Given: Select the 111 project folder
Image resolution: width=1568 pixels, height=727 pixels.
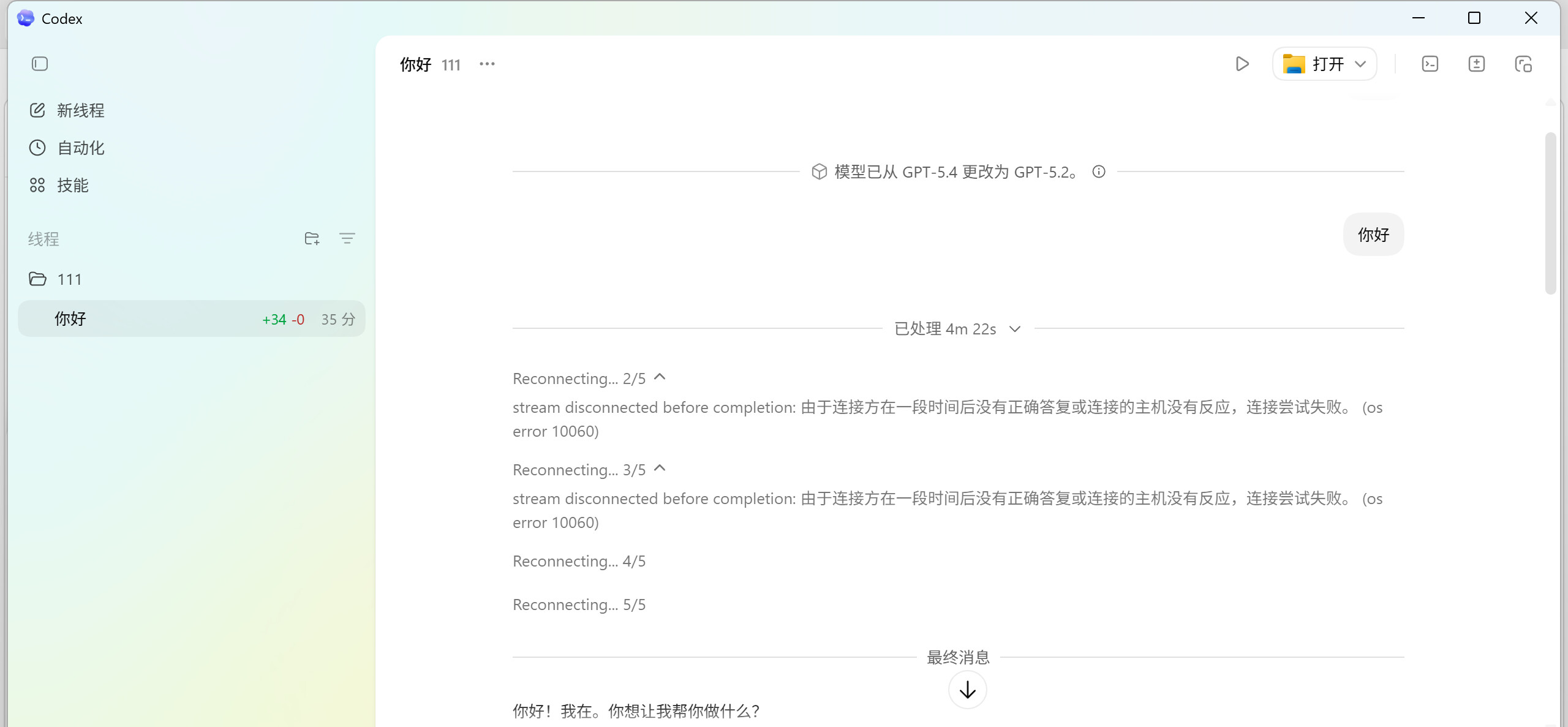Looking at the screenshot, I should (191, 279).
